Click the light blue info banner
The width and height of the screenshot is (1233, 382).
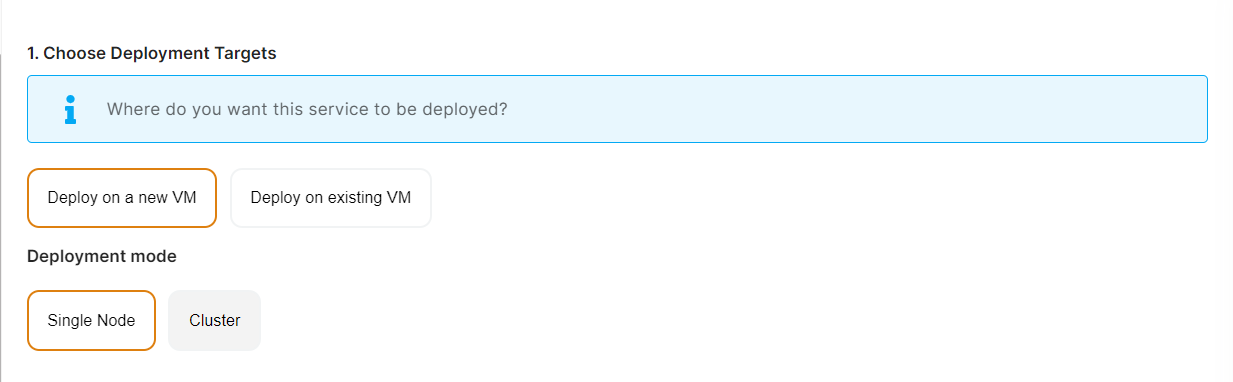[x=617, y=109]
